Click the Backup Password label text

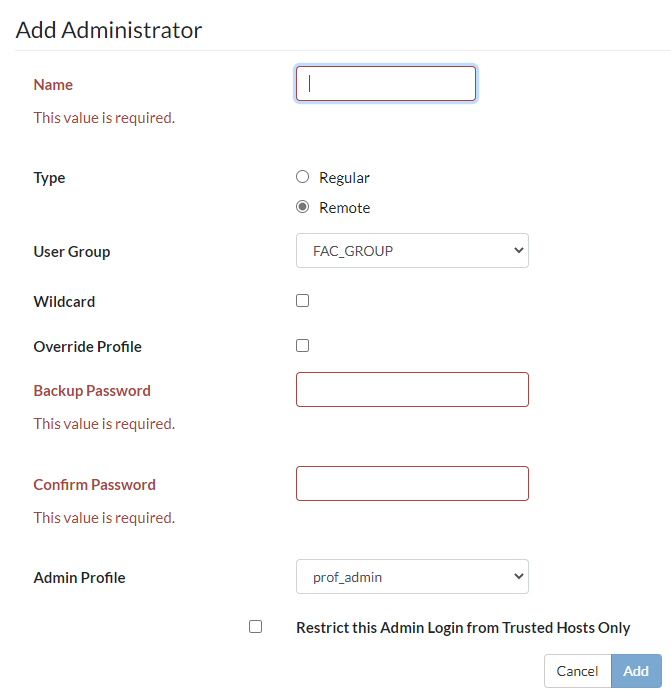[x=92, y=391]
